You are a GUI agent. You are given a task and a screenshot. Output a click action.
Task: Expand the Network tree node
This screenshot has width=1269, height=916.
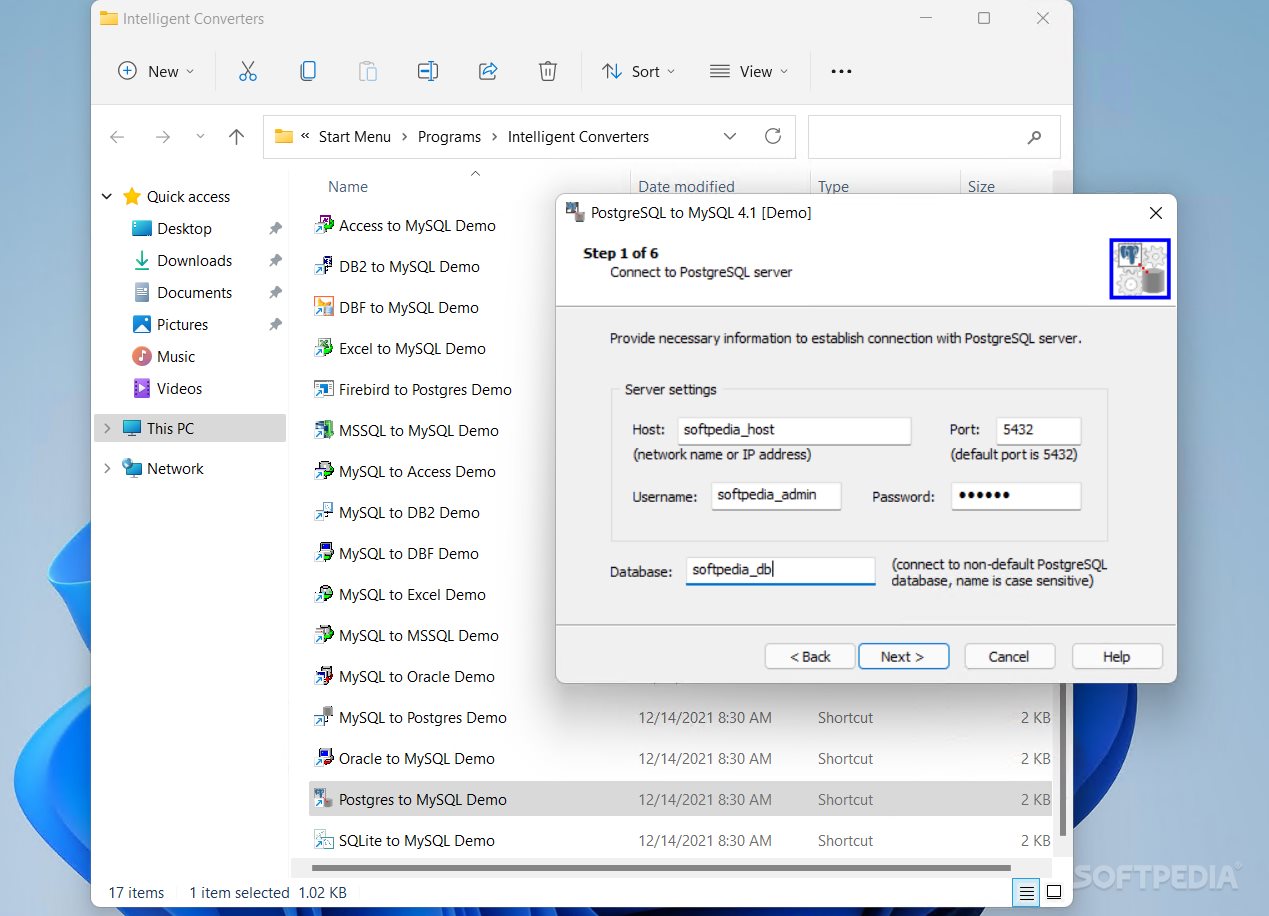tap(107, 468)
